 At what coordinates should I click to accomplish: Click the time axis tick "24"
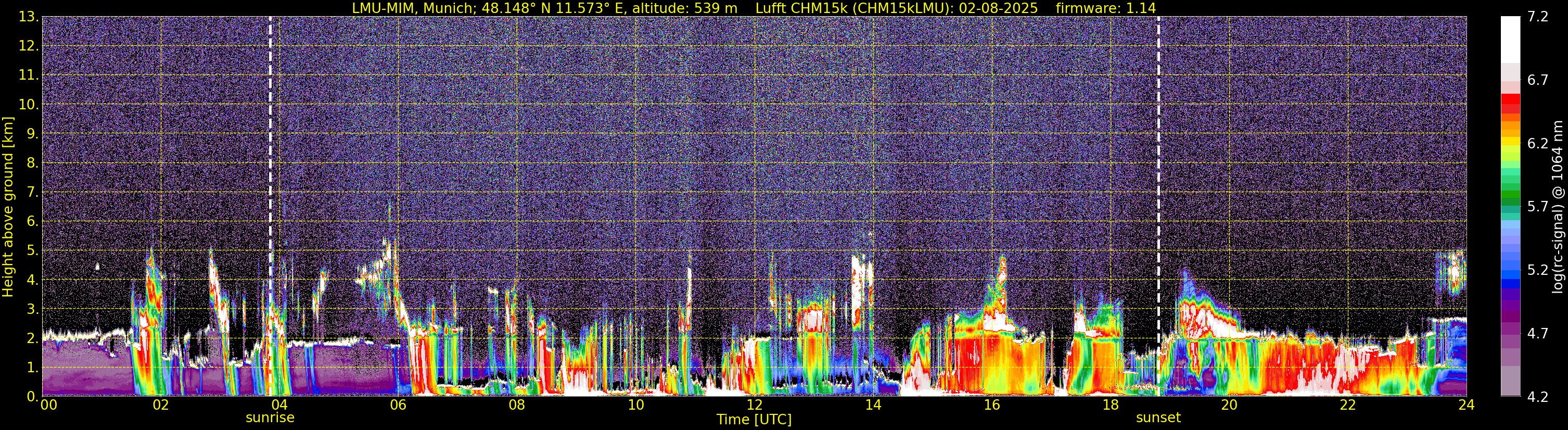[1467, 405]
